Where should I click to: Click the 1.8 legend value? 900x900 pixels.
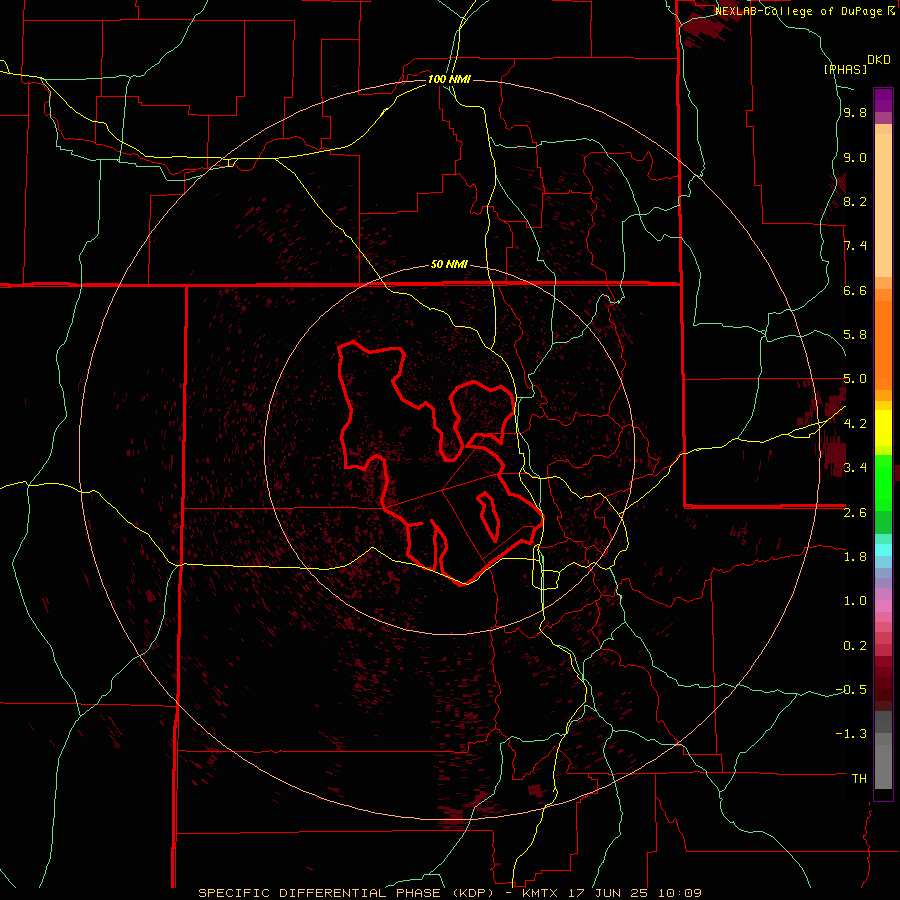coord(855,557)
